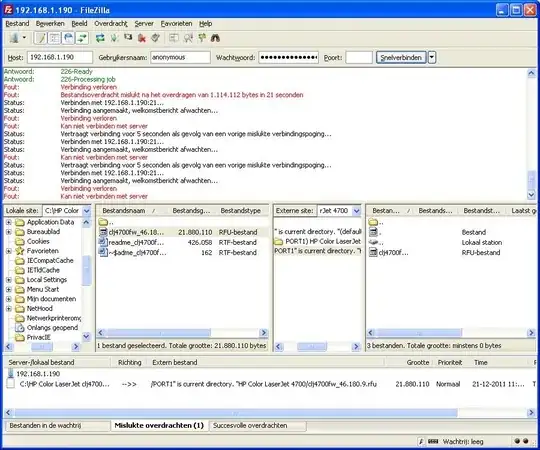Image resolution: width=540 pixels, height=450 pixels.
Task: Search remote files with binoculars icon
Action: point(216,38)
